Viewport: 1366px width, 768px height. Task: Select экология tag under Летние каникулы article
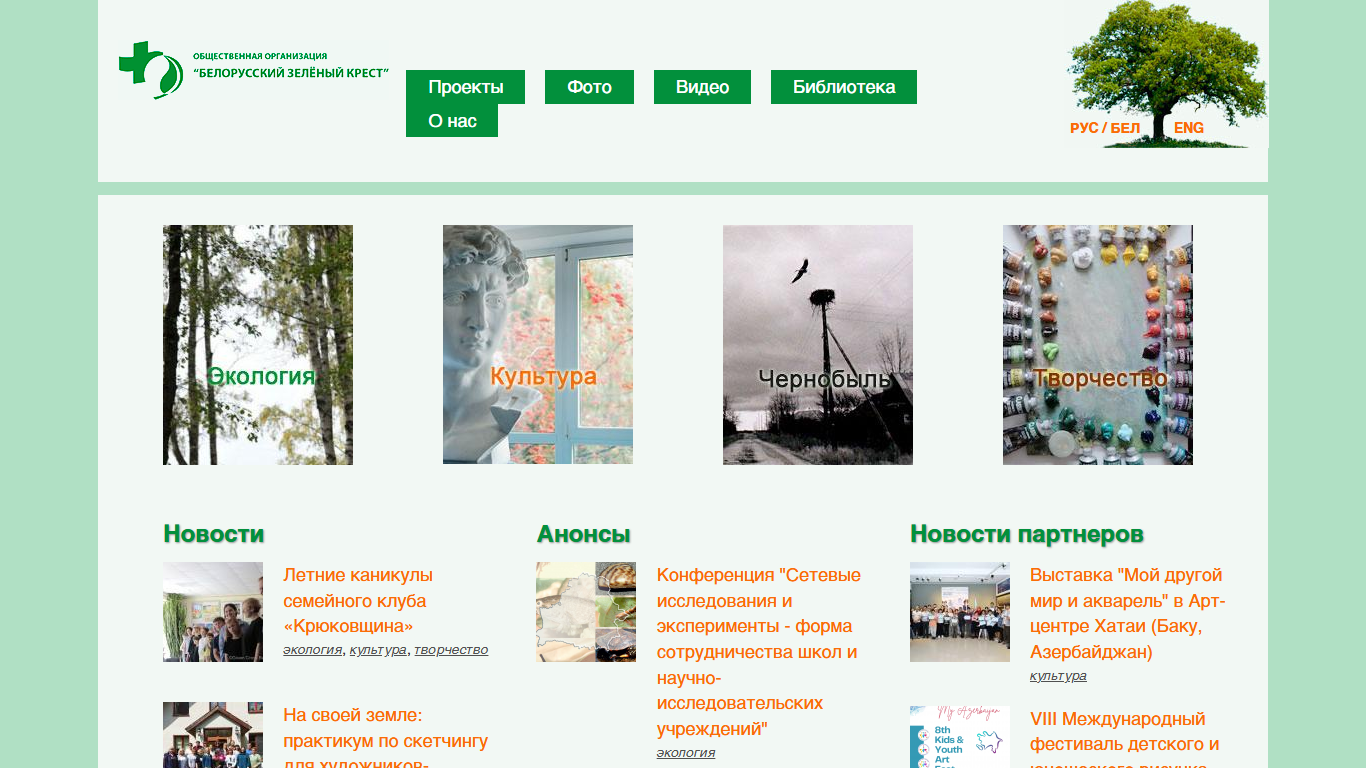coord(312,650)
